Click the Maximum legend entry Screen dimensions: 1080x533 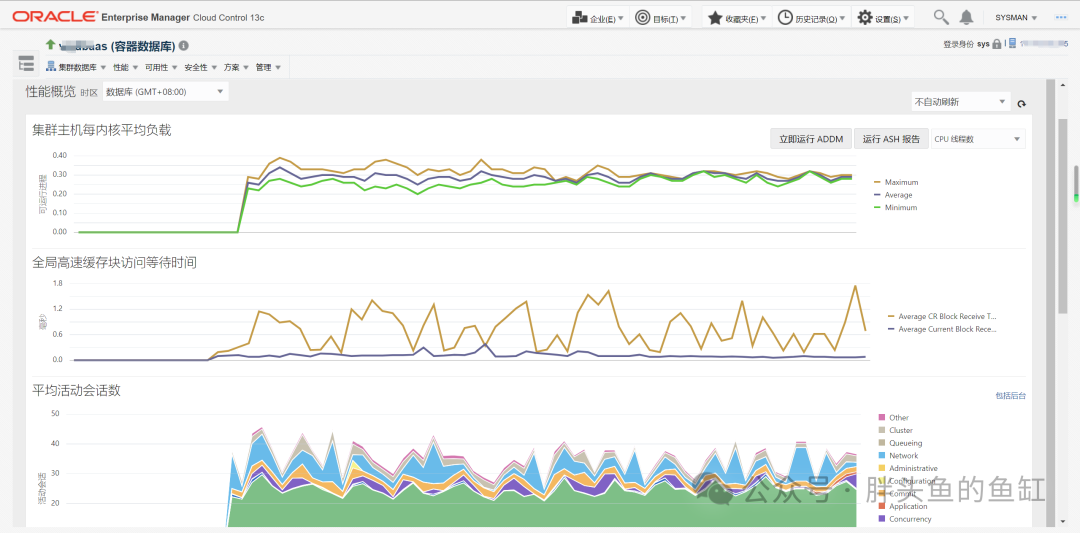pos(895,182)
